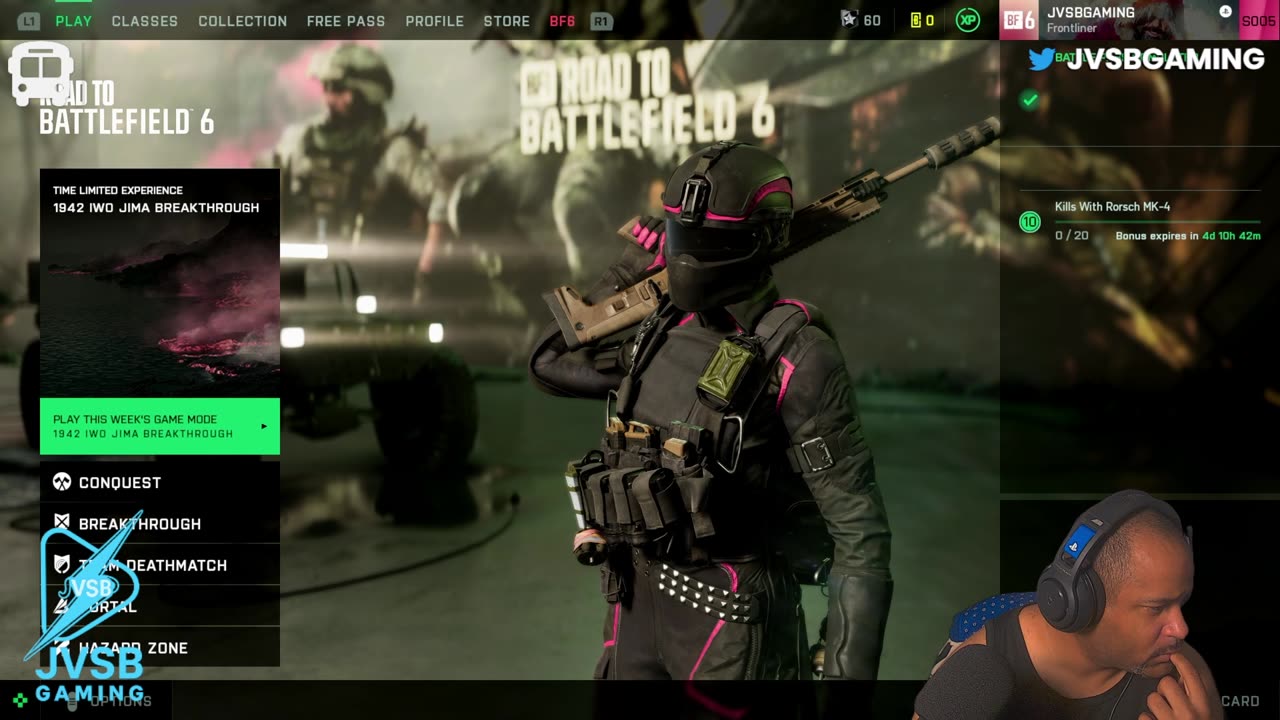Click the green XP boost icon
This screenshot has width=1280, height=720.
coord(968,20)
